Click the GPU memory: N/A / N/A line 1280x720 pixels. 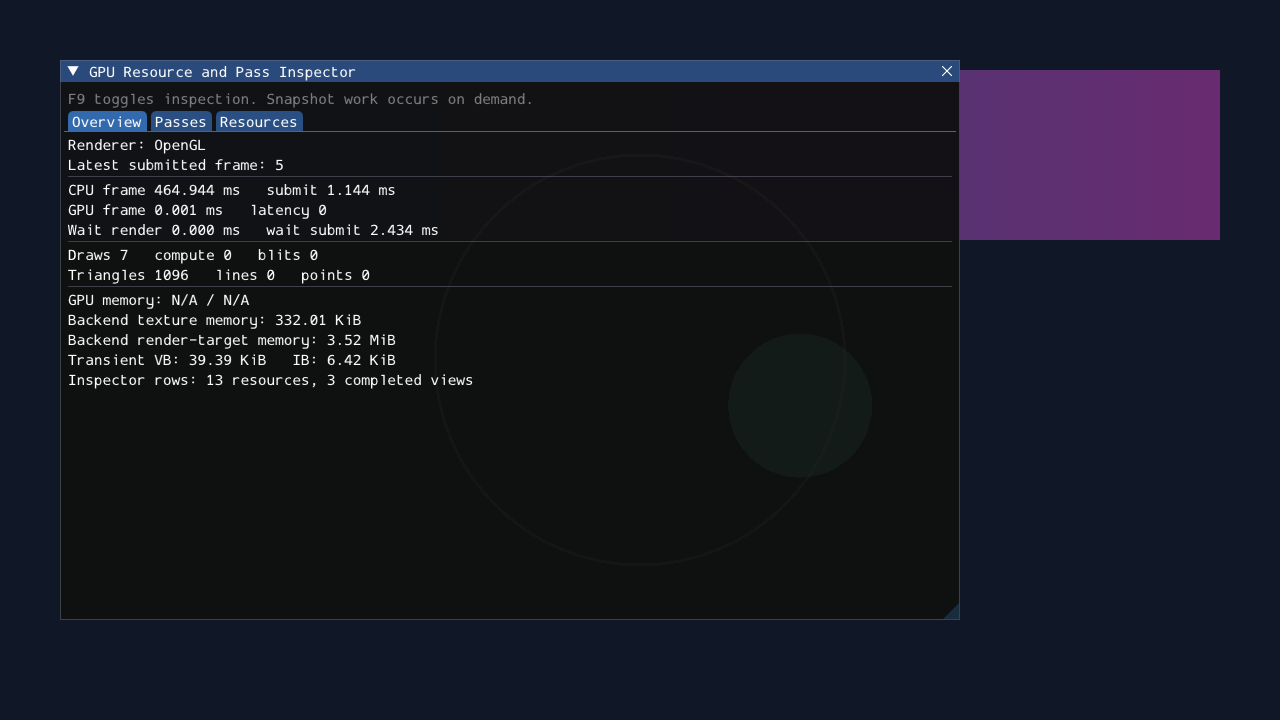[x=159, y=300]
